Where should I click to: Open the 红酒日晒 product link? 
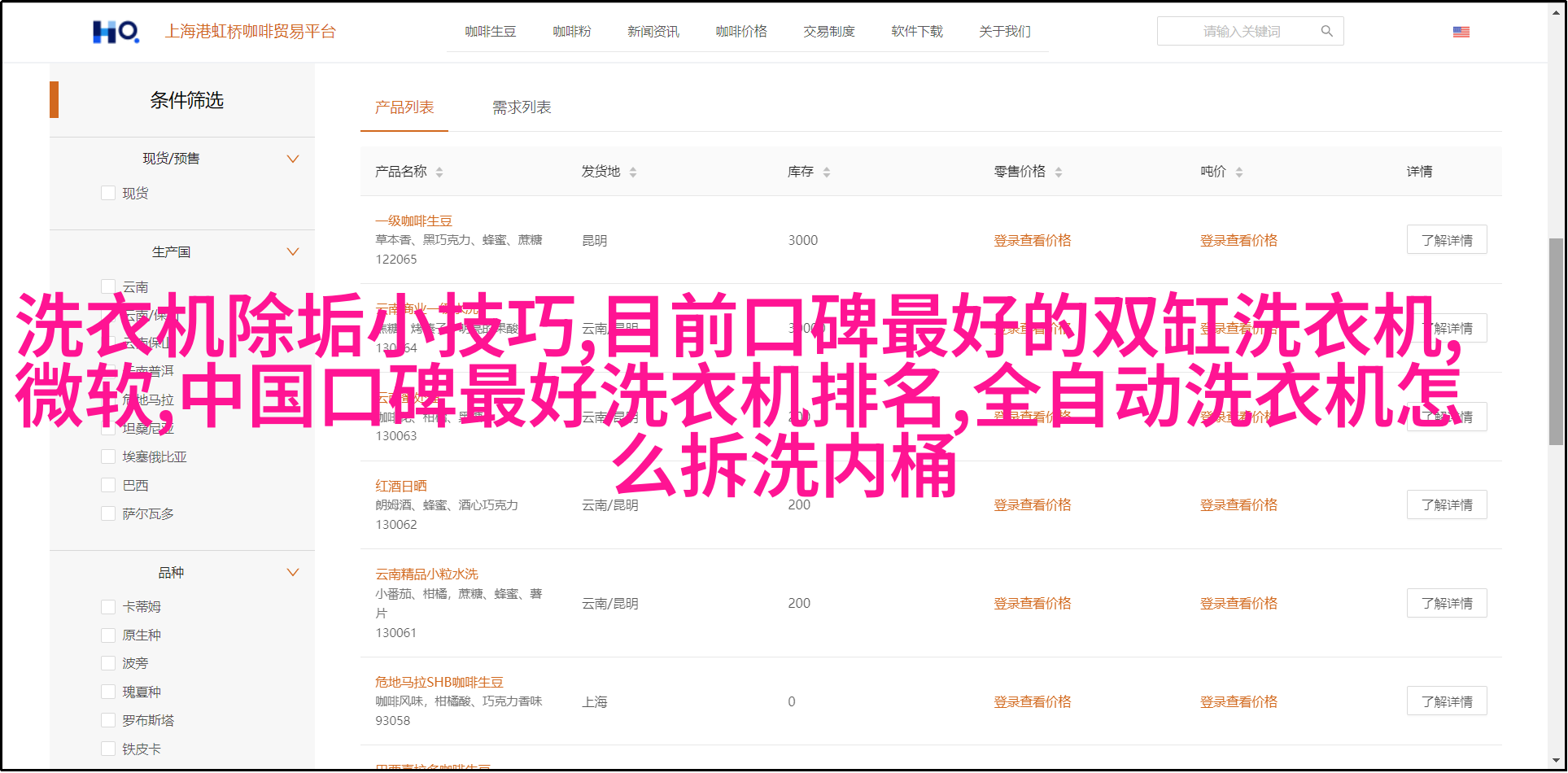[x=401, y=487]
